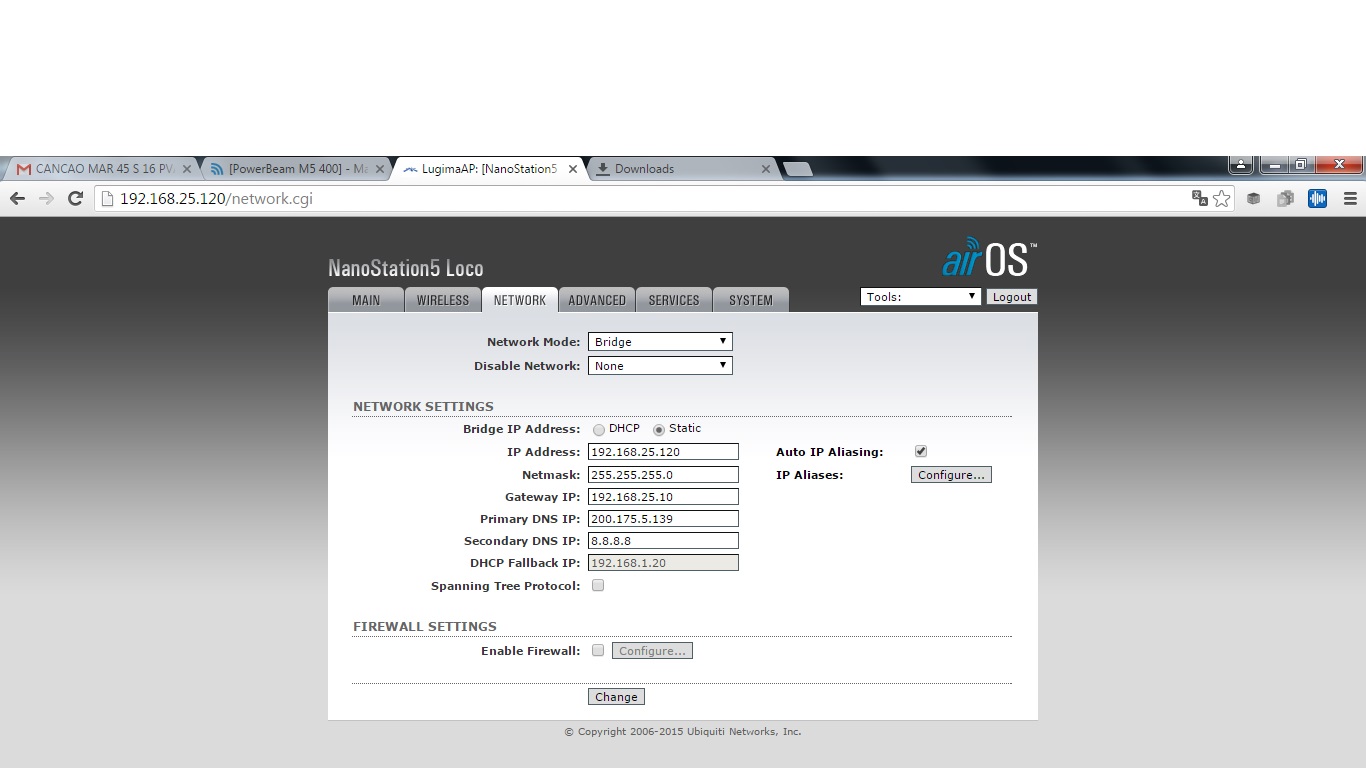Click the Gateway IP field
Image resolution: width=1366 pixels, height=768 pixels.
coord(663,497)
